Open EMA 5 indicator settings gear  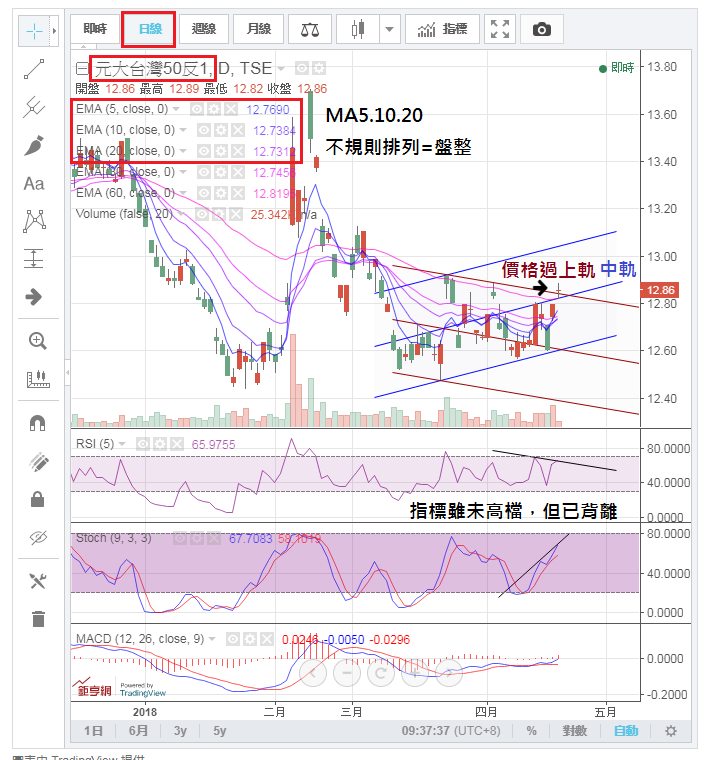pos(214,109)
